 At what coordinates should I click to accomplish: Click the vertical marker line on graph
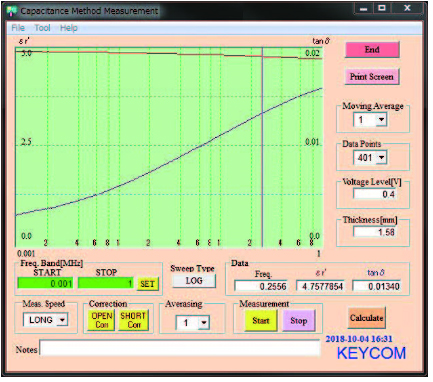click(262, 147)
